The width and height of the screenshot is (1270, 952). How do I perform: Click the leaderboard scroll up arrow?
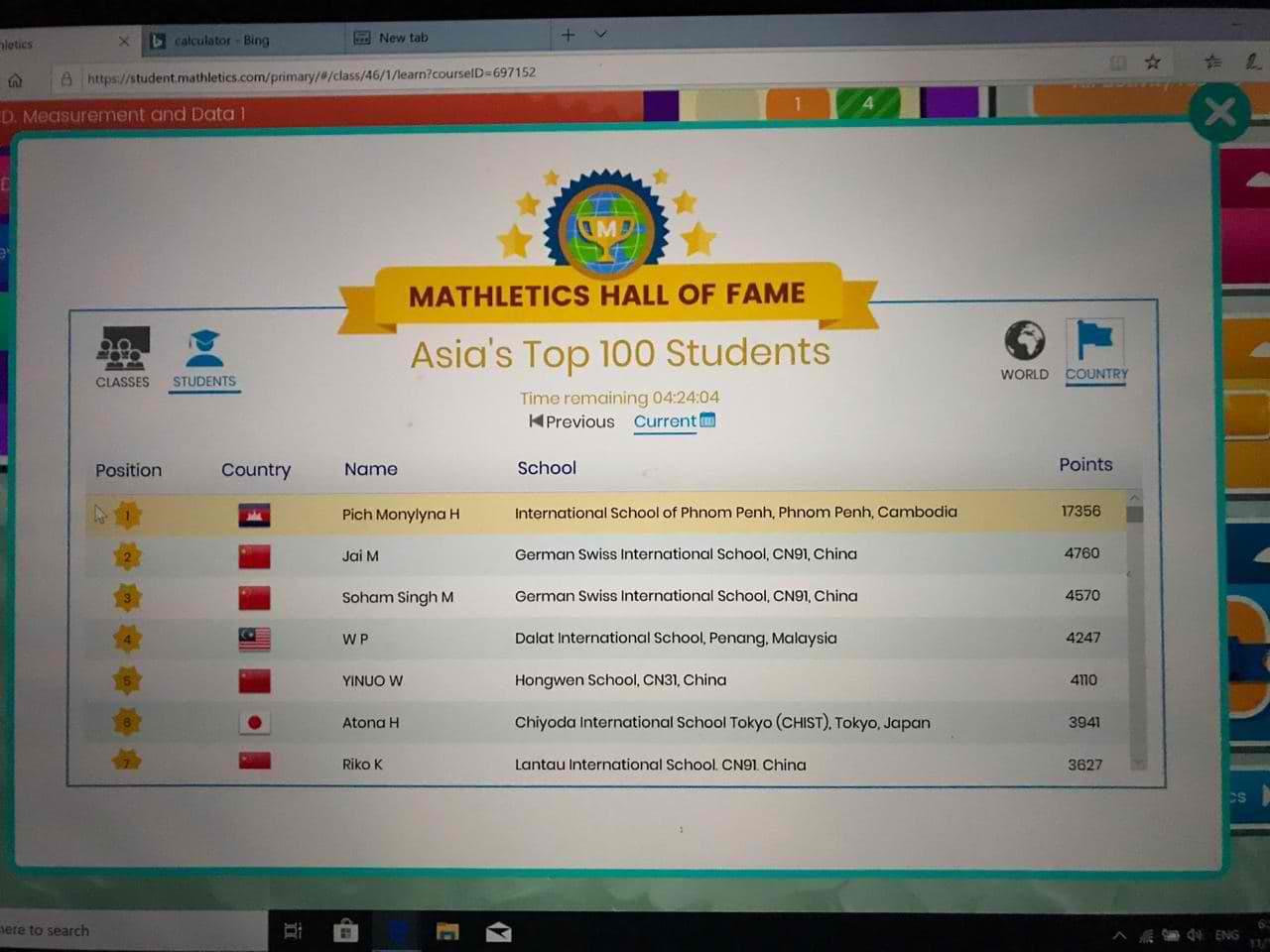(1135, 497)
